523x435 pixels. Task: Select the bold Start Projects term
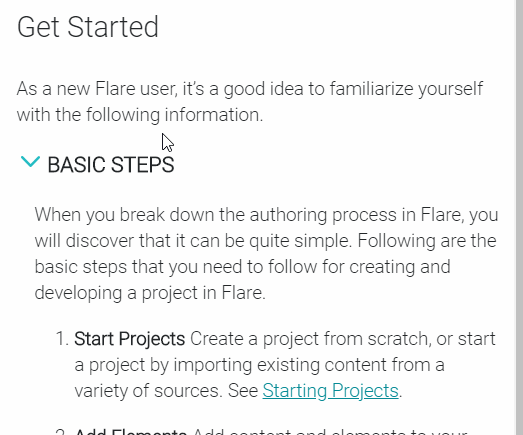click(130, 339)
